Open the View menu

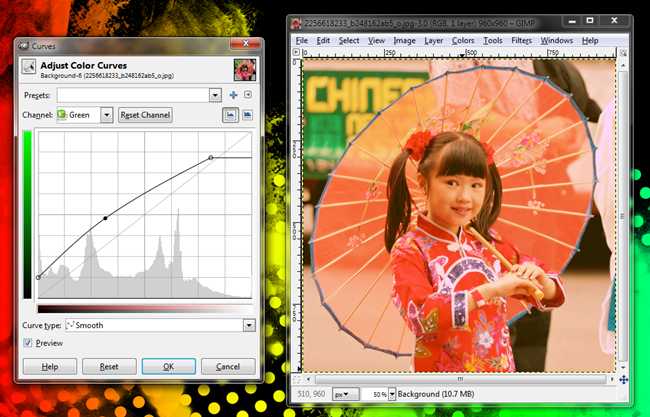coord(376,41)
